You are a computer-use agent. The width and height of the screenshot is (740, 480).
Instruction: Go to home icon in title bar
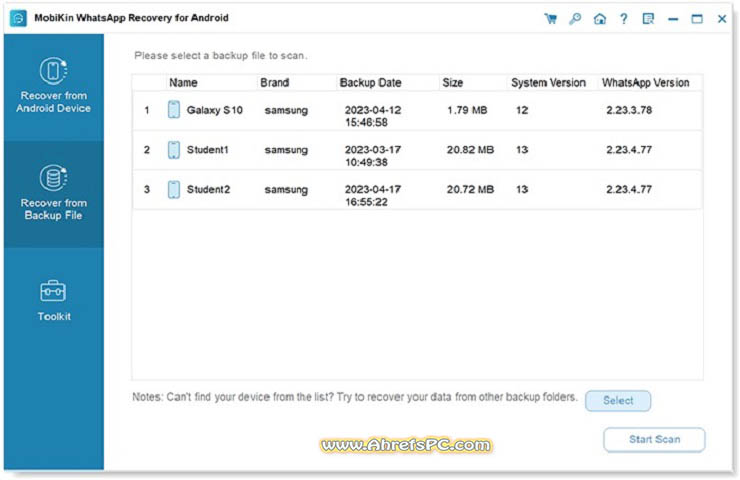(600, 19)
